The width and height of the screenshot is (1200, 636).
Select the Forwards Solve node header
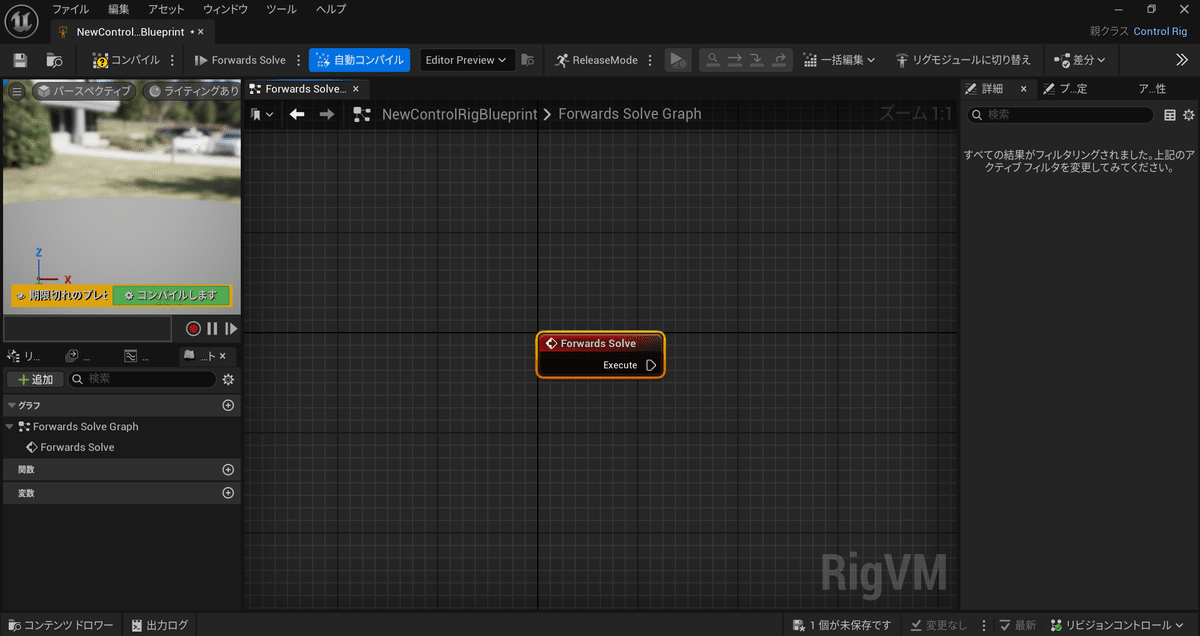(x=600, y=343)
